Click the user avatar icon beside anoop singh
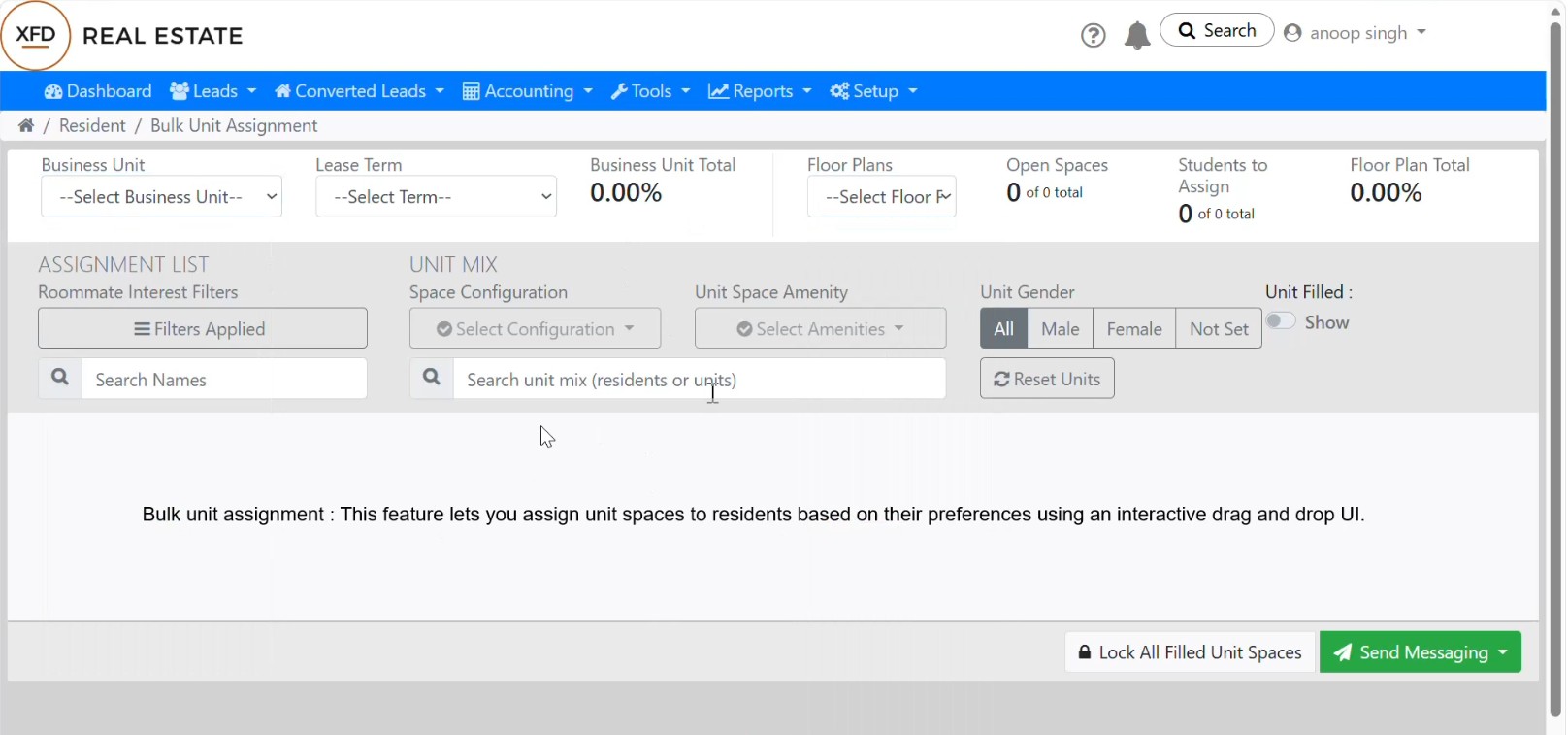Viewport: 1568px width, 735px height. pos(1292,33)
